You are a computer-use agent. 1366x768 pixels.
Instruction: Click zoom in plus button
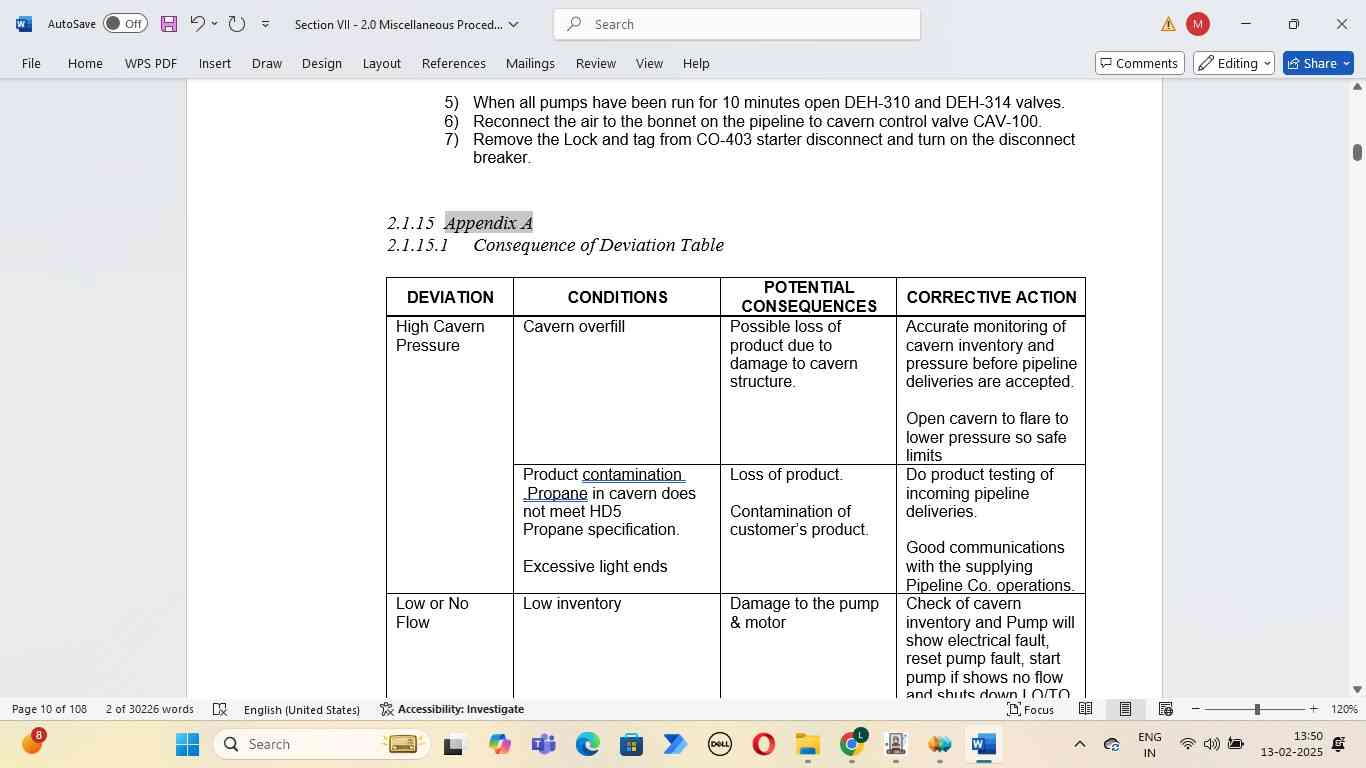click(x=1313, y=709)
